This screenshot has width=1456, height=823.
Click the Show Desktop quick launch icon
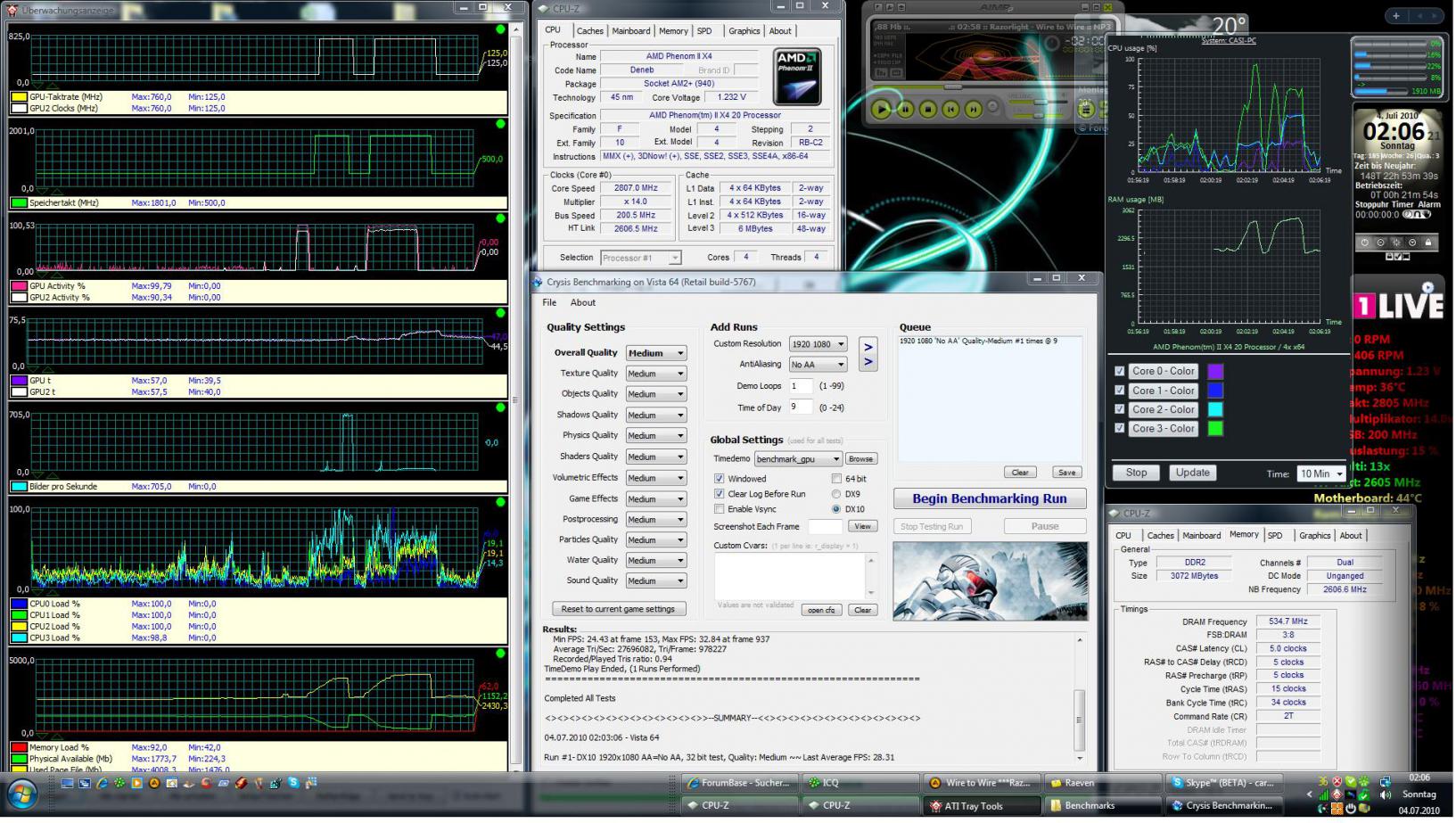pyautogui.click(x=67, y=783)
